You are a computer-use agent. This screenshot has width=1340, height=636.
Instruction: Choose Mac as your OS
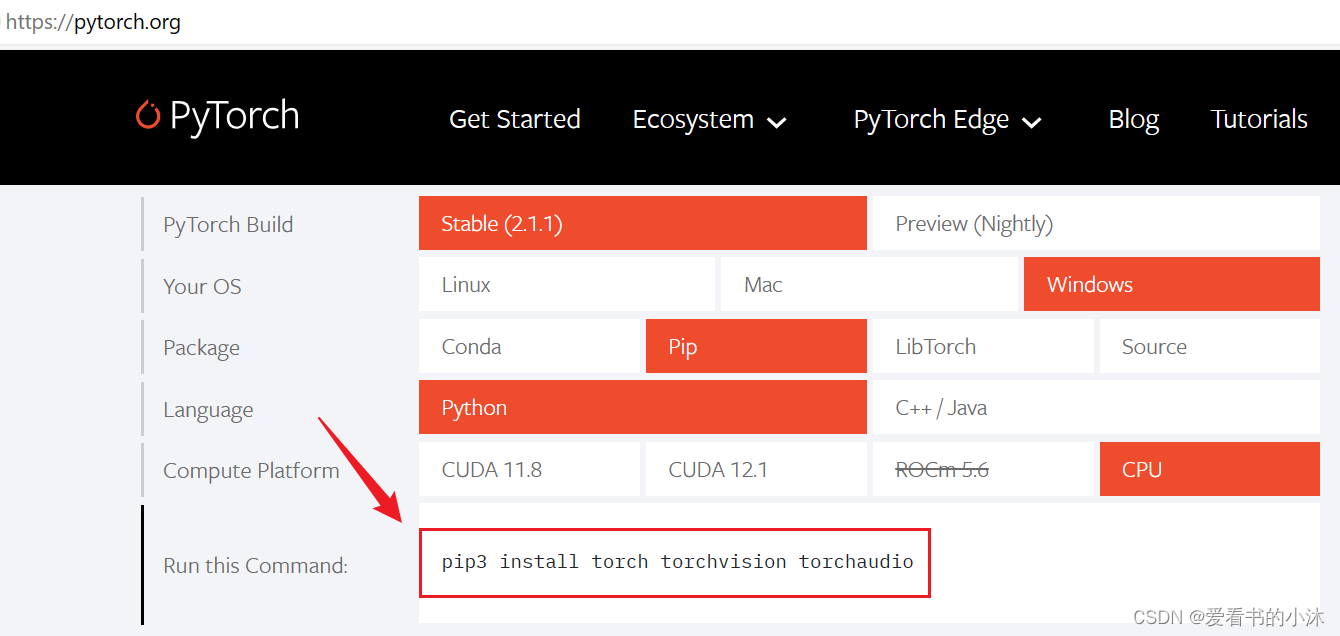pyautogui.click(x=869, y=284)
